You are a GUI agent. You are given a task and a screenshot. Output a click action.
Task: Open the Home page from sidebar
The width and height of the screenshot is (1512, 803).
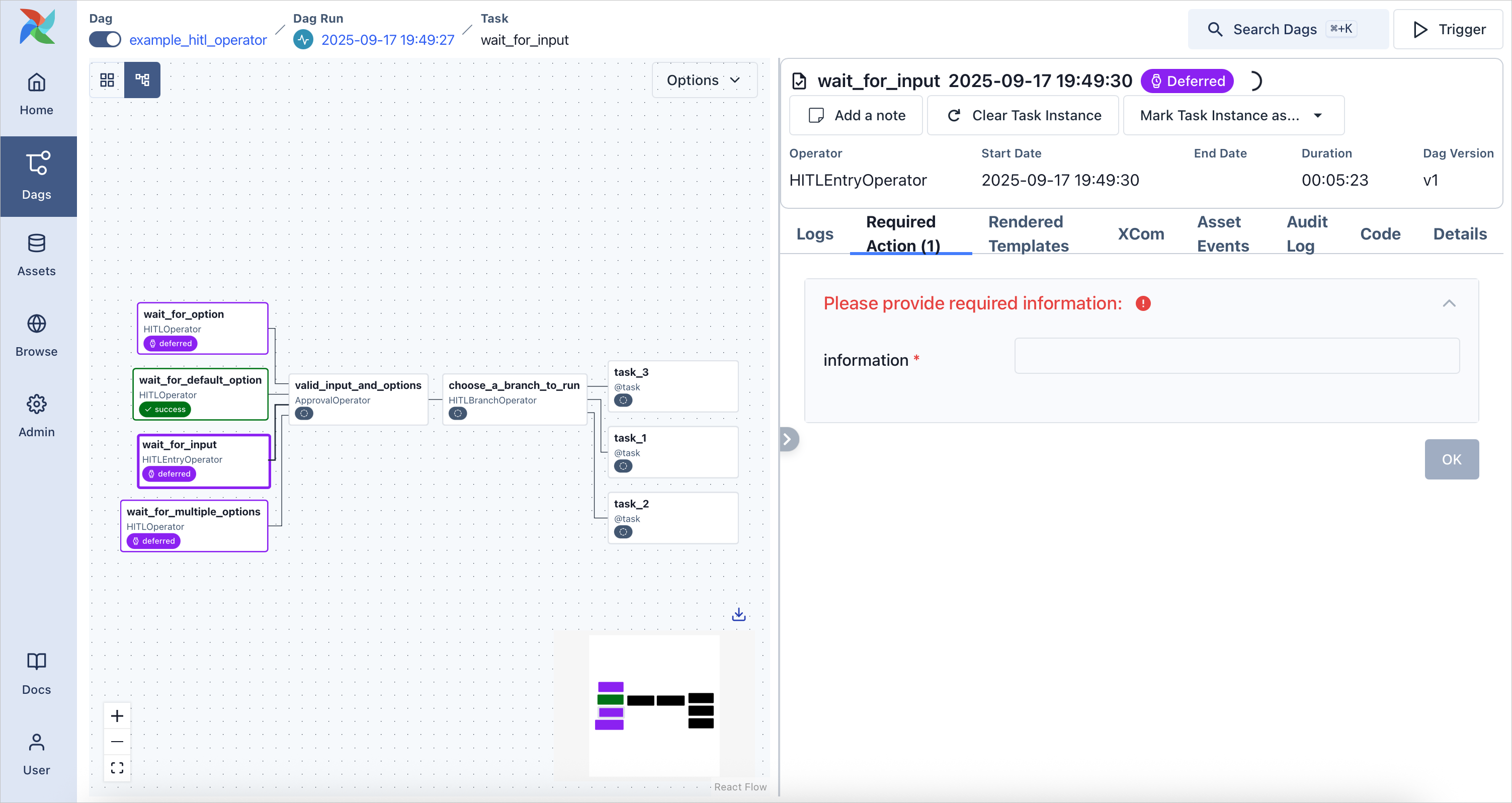(36, 94)
